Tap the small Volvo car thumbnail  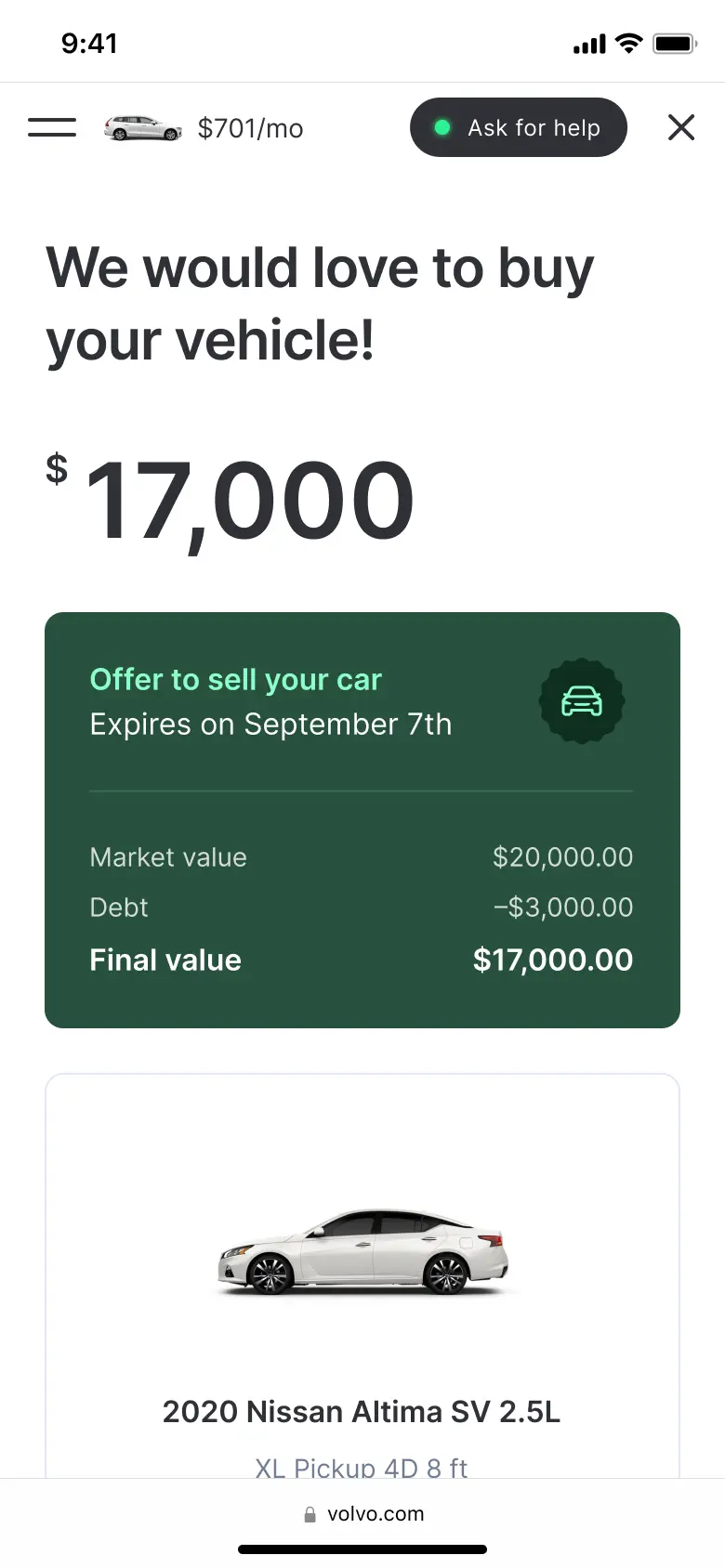pos(142,128)
